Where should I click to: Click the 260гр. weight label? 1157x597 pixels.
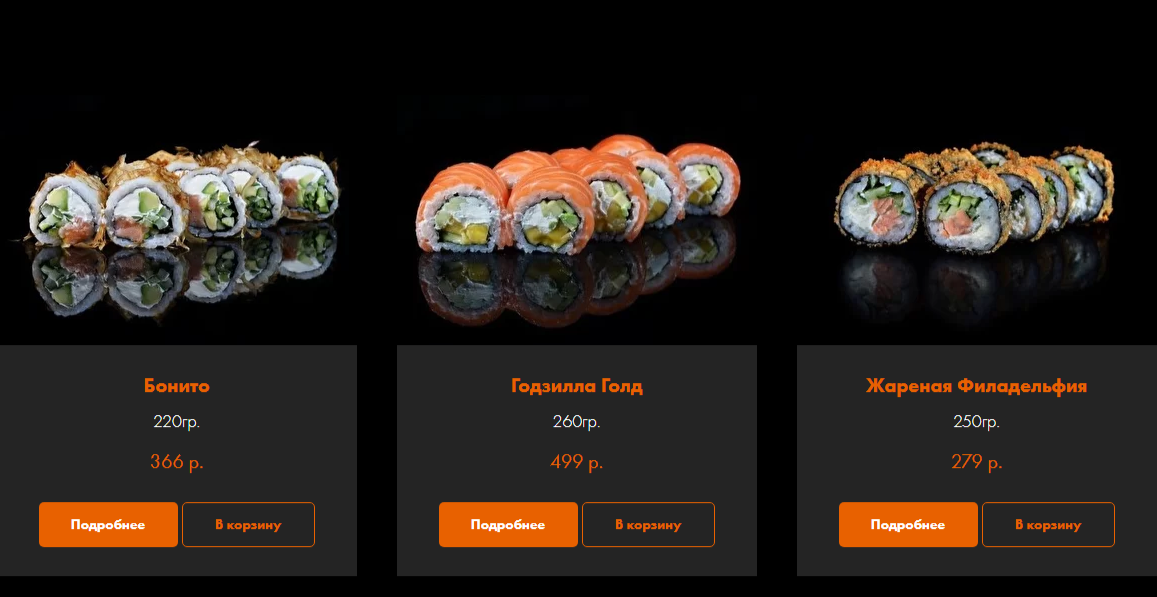click(577, 423)
